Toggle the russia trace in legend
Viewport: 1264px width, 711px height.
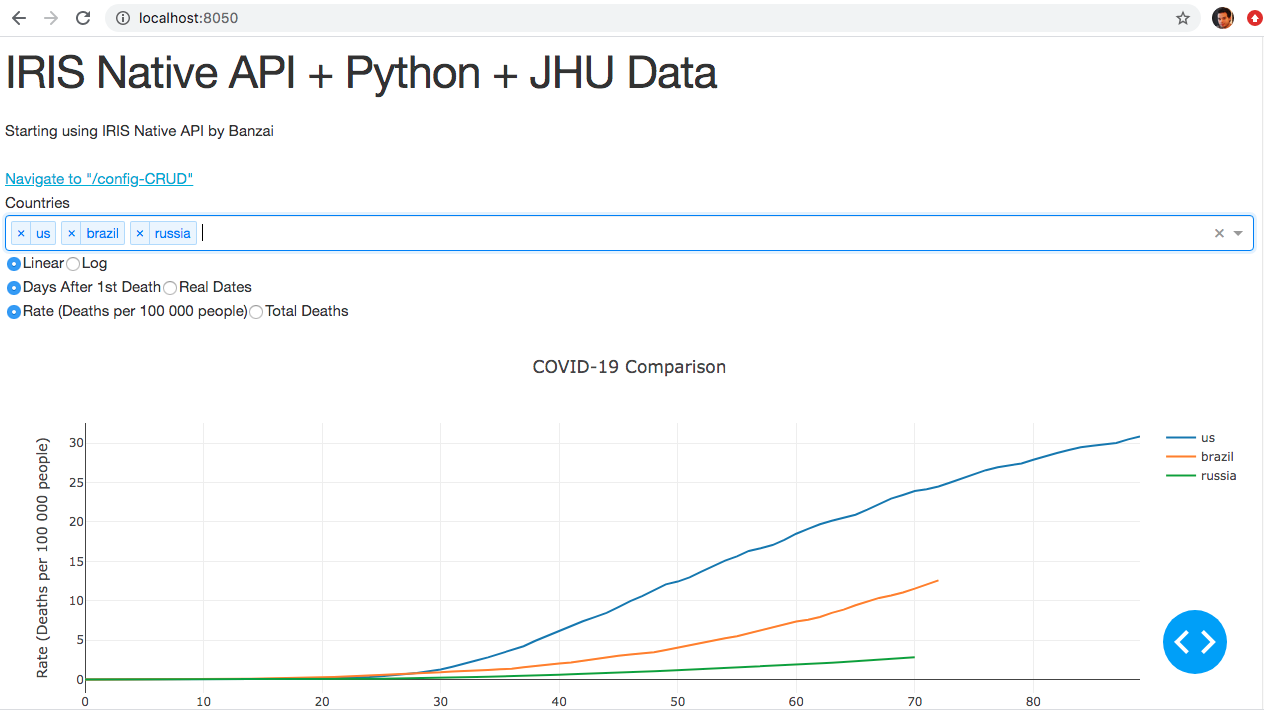point(1201,476)
